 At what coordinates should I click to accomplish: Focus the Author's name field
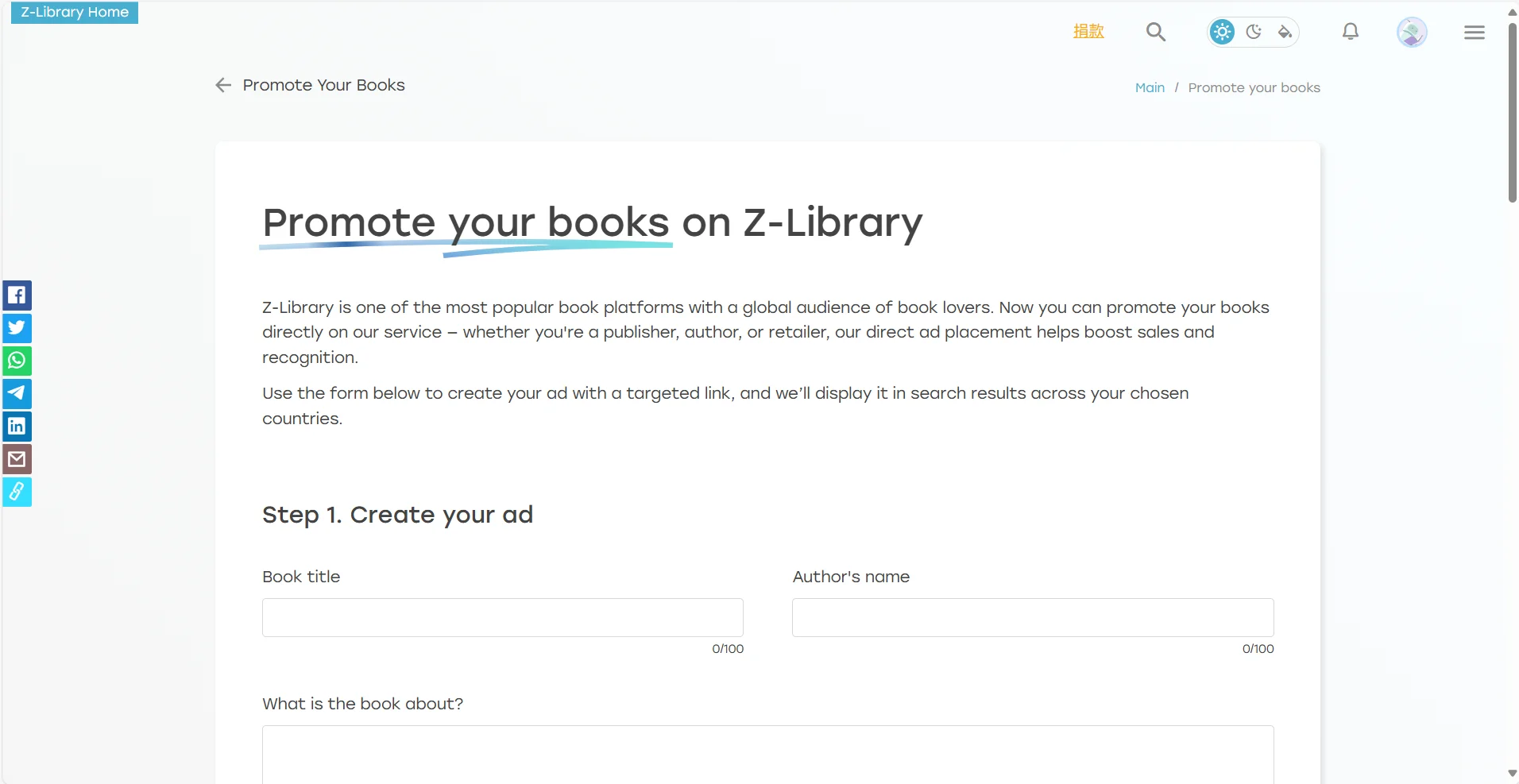1033,617
